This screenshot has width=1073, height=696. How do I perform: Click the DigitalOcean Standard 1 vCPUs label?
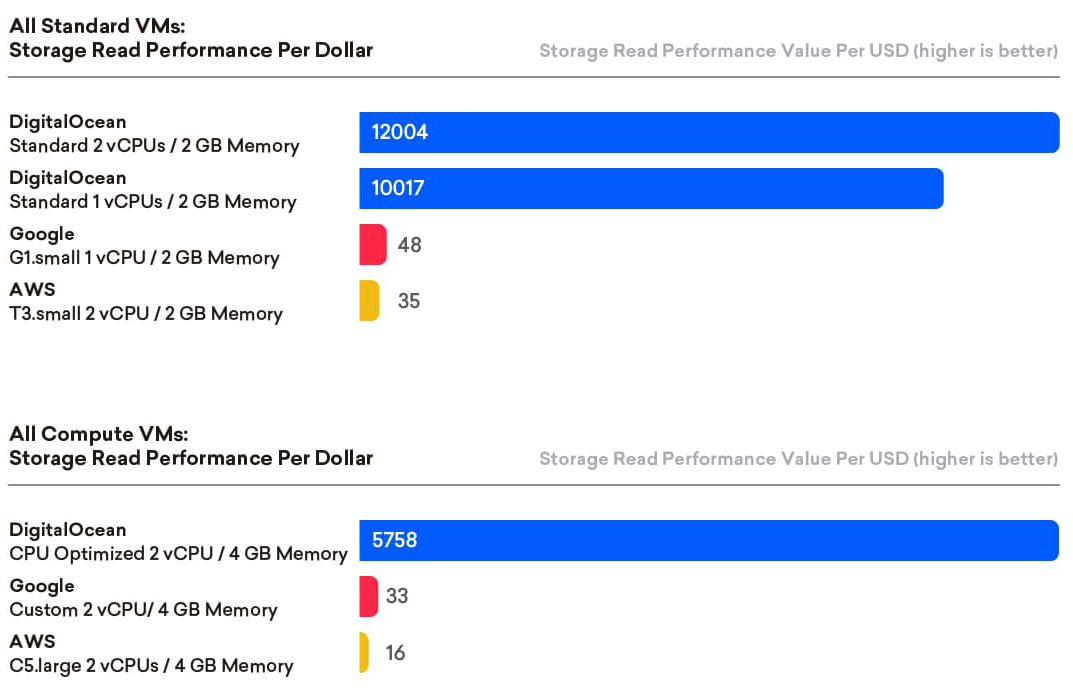tap(153, 190)
